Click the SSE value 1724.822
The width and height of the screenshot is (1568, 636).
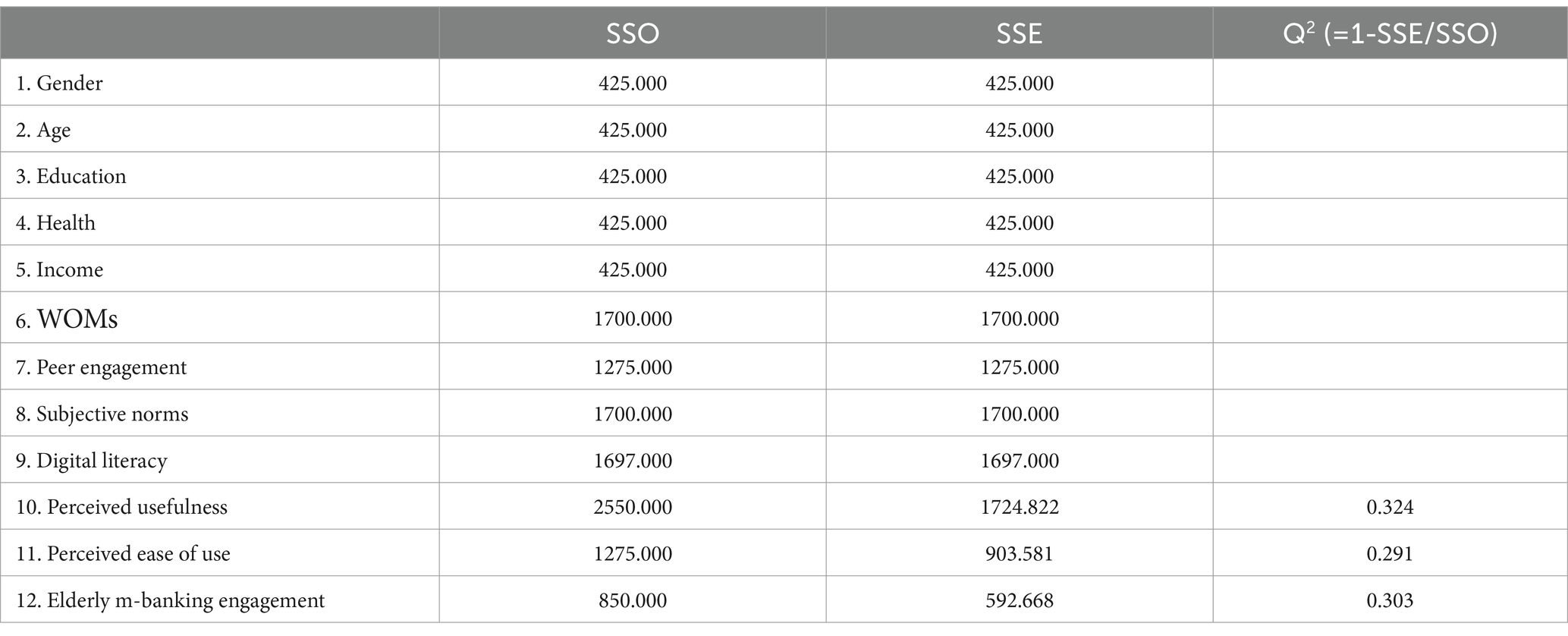pos(1019,507)
